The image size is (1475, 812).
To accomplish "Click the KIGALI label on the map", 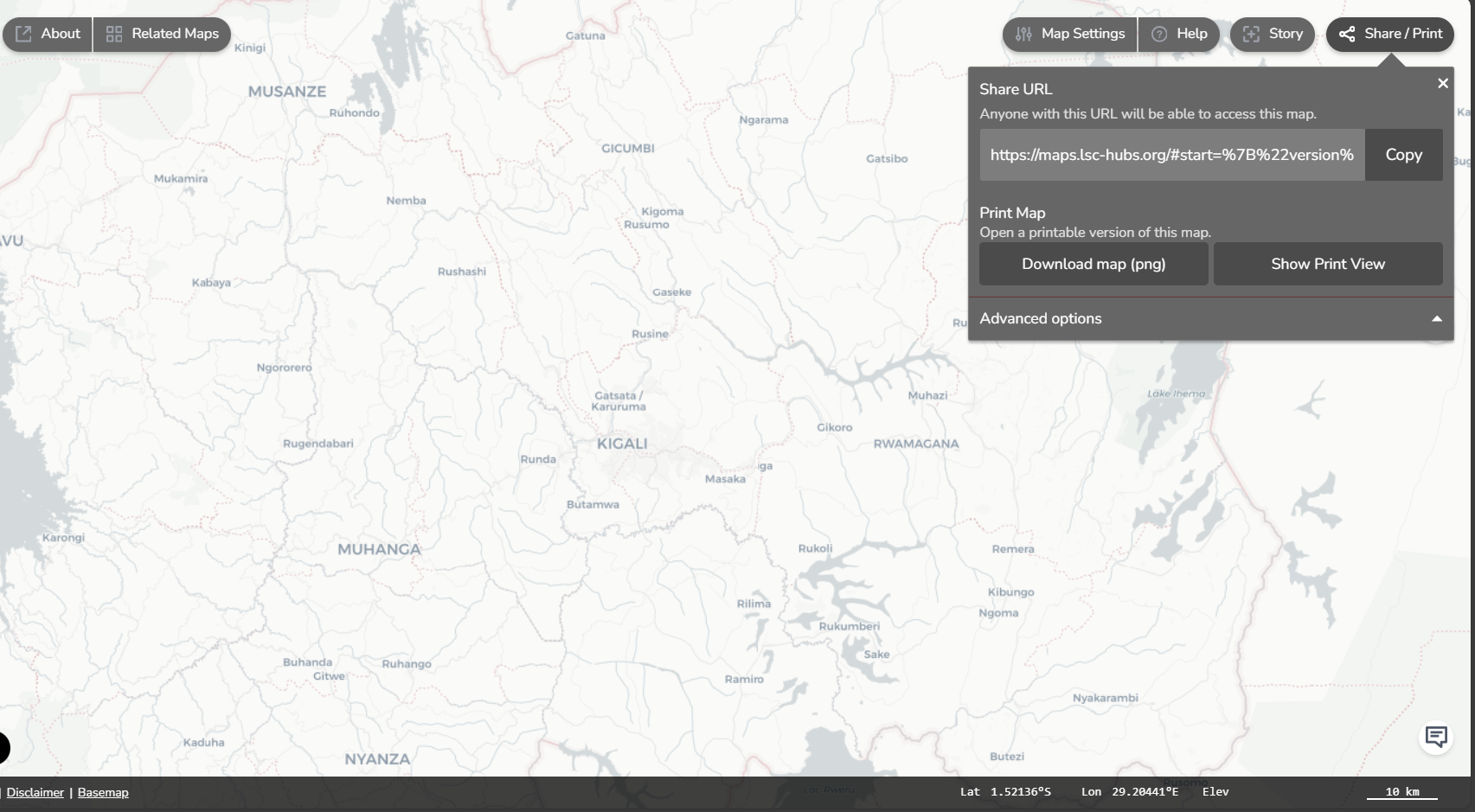I will (622, 444).
